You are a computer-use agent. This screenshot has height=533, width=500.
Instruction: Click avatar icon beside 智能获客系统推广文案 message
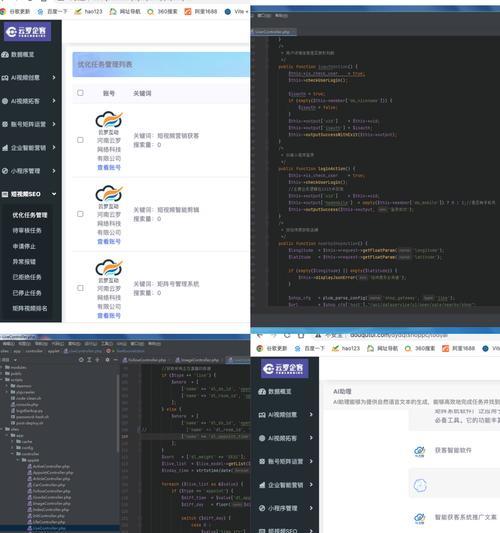coord(419,518)
